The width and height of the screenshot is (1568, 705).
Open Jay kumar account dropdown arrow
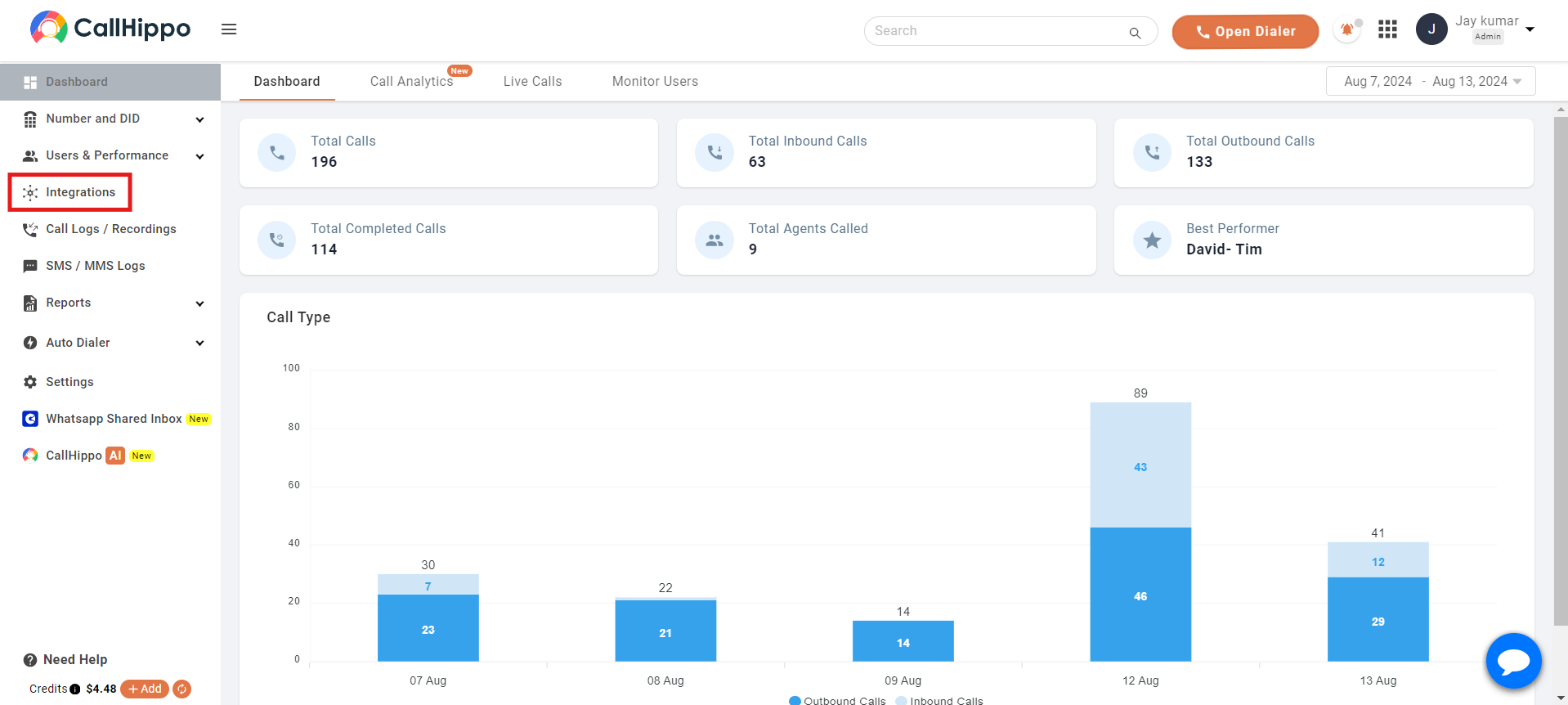(x=1530, y=29)
